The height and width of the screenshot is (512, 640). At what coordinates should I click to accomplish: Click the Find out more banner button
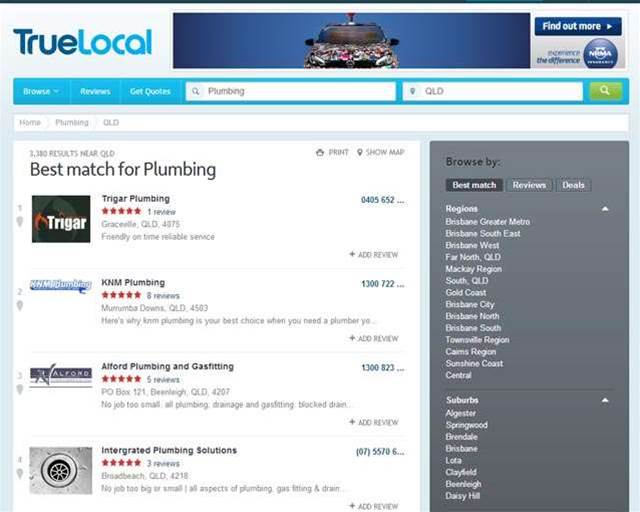(578, 26)
